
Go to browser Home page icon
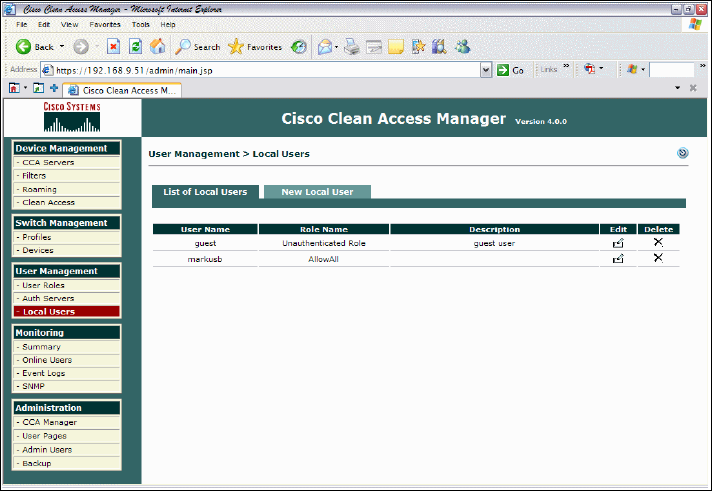tap(157, 46)
